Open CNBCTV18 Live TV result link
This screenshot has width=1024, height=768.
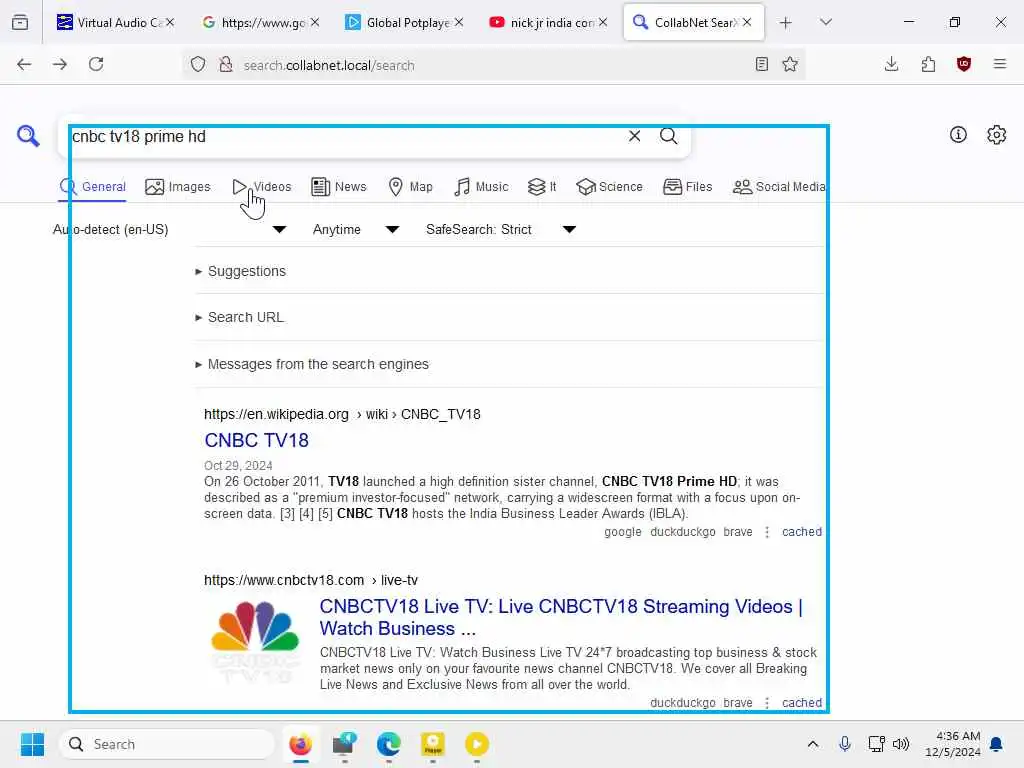[561, 617]
